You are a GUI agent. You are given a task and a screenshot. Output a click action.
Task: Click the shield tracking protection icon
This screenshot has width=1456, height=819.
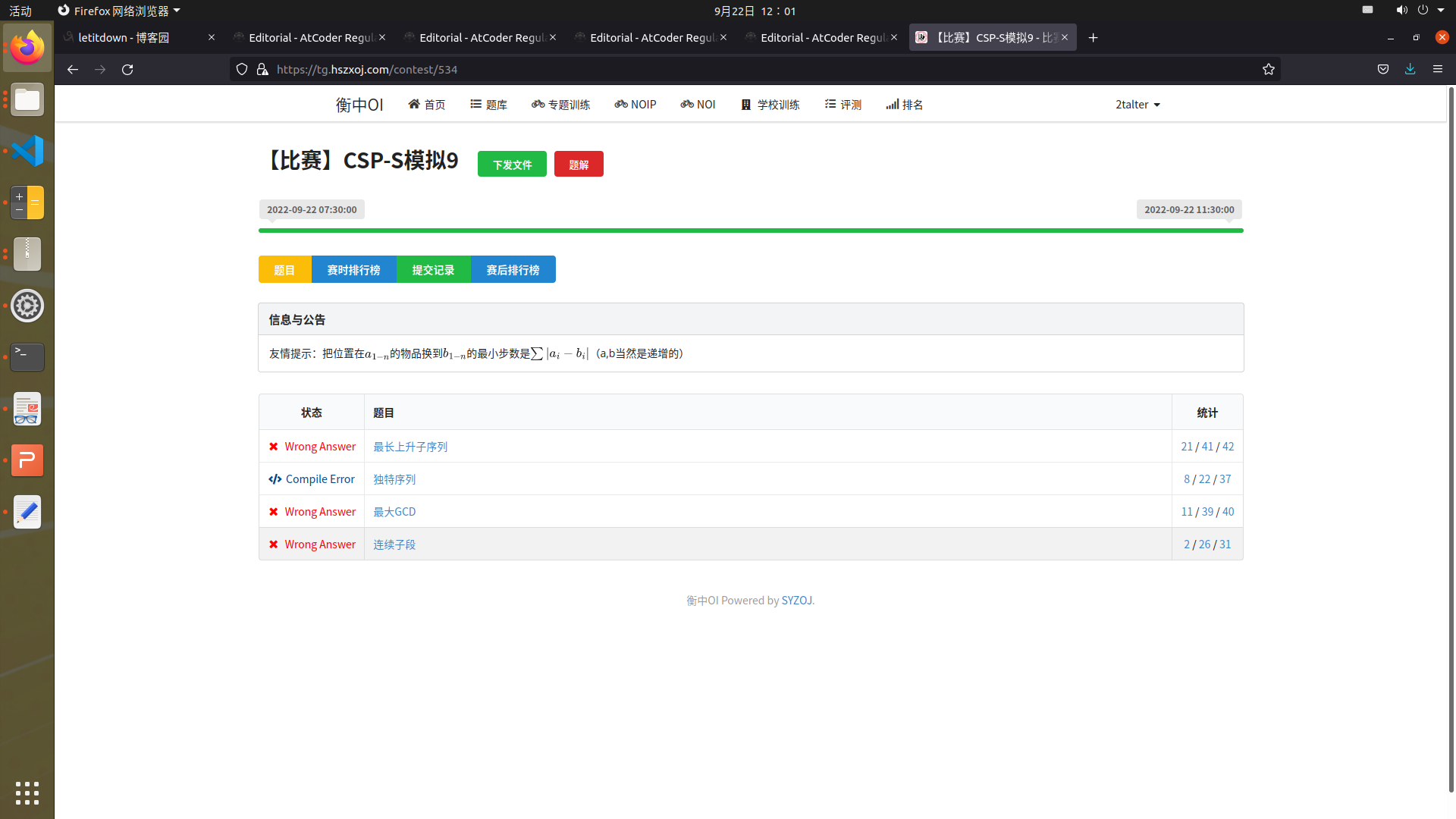242,69
